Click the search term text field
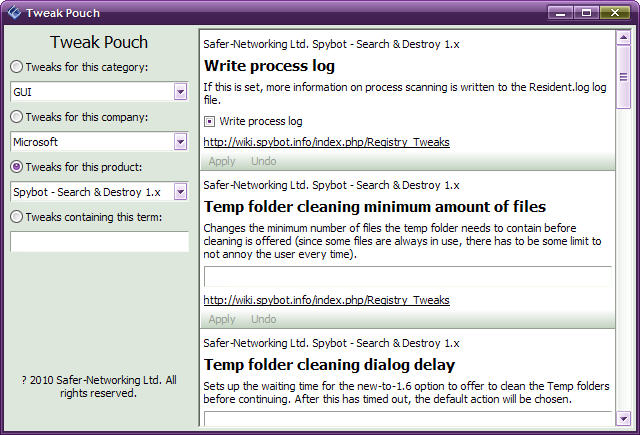This screenshot has height=435, width=640. click(x=99, y=241)
